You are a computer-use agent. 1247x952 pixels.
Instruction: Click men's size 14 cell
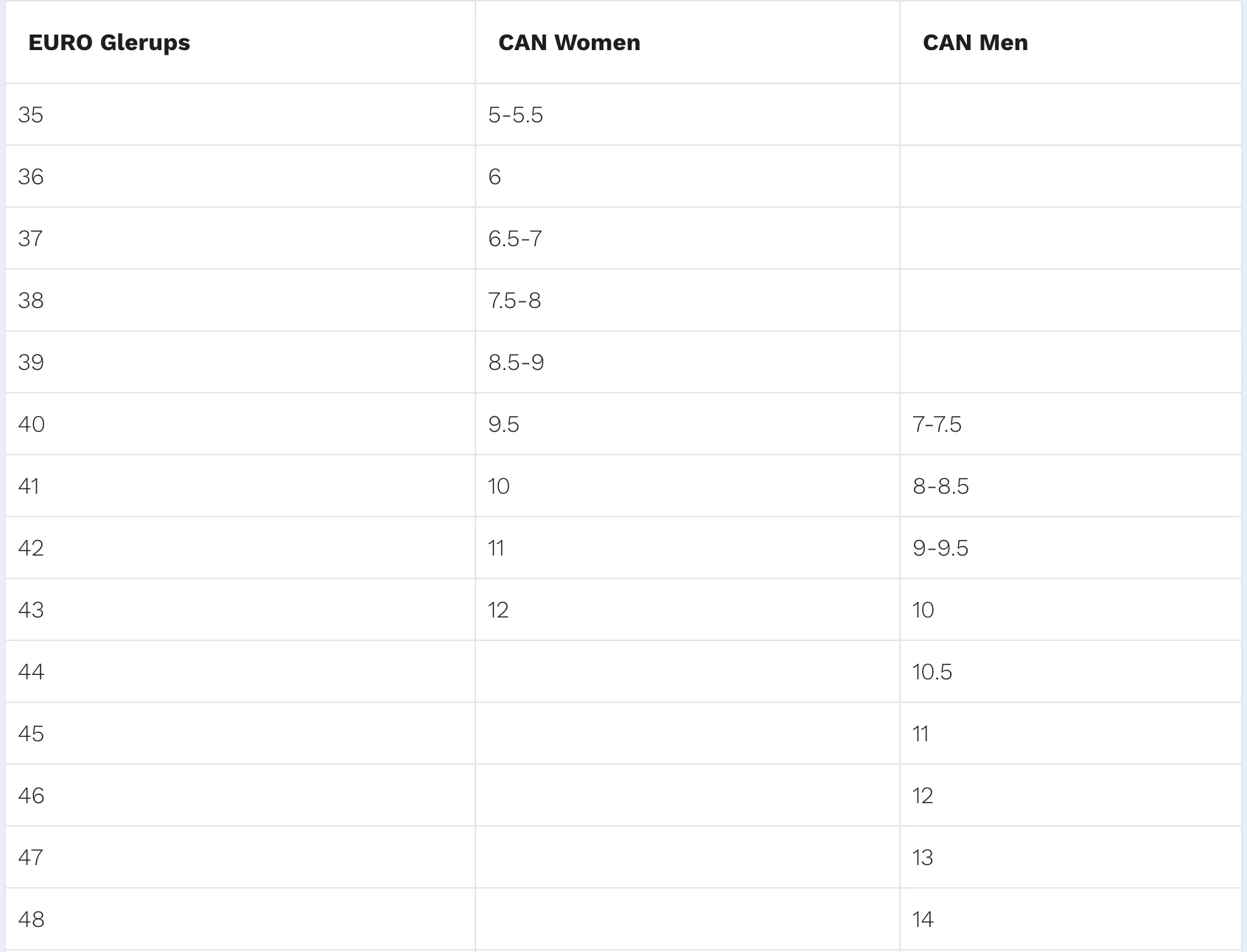click(x=1071, y=920)
